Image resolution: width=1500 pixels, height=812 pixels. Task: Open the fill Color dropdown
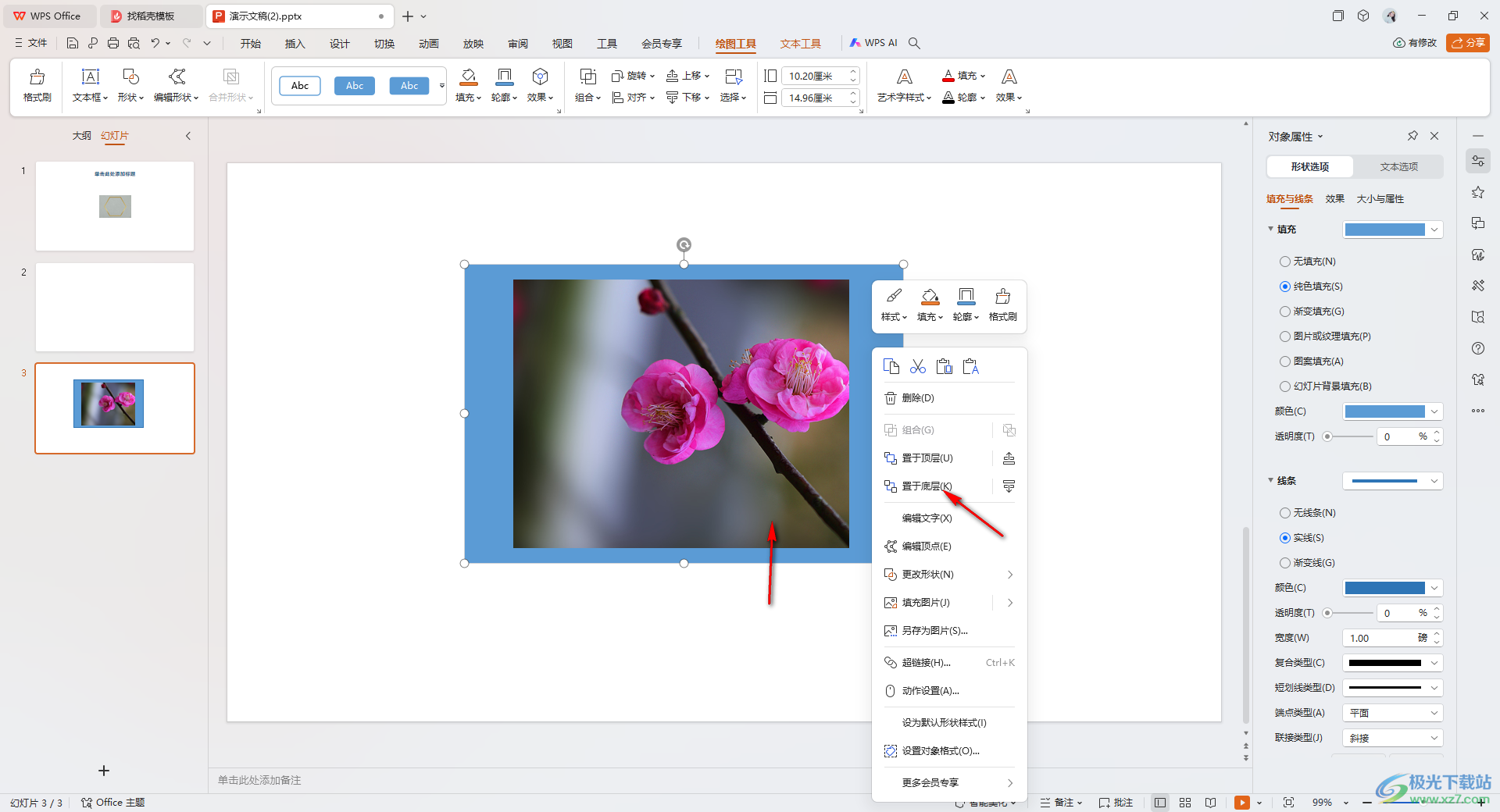[x=1393, y=411]
